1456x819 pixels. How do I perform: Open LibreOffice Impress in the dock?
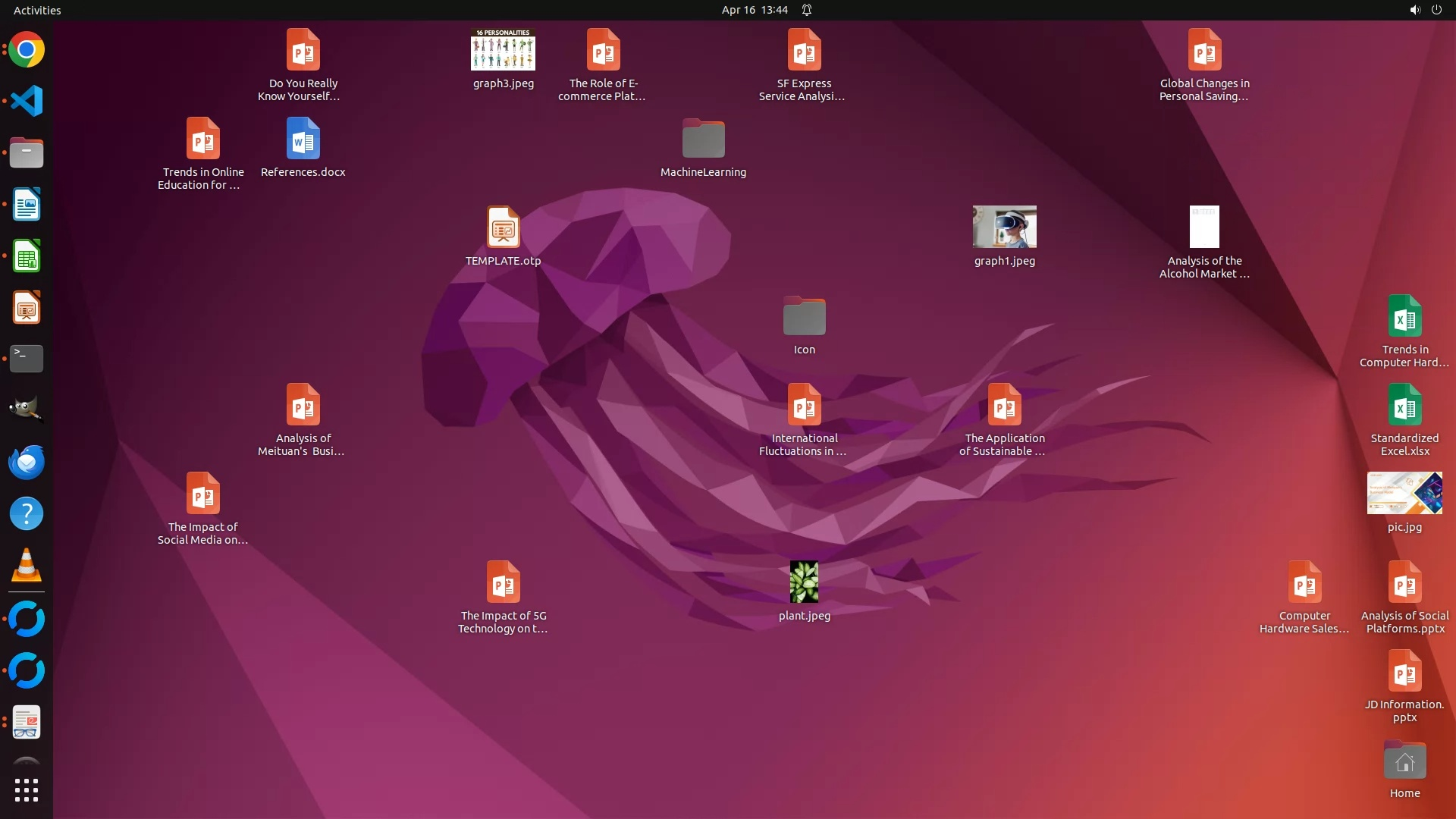pos(27,308)
